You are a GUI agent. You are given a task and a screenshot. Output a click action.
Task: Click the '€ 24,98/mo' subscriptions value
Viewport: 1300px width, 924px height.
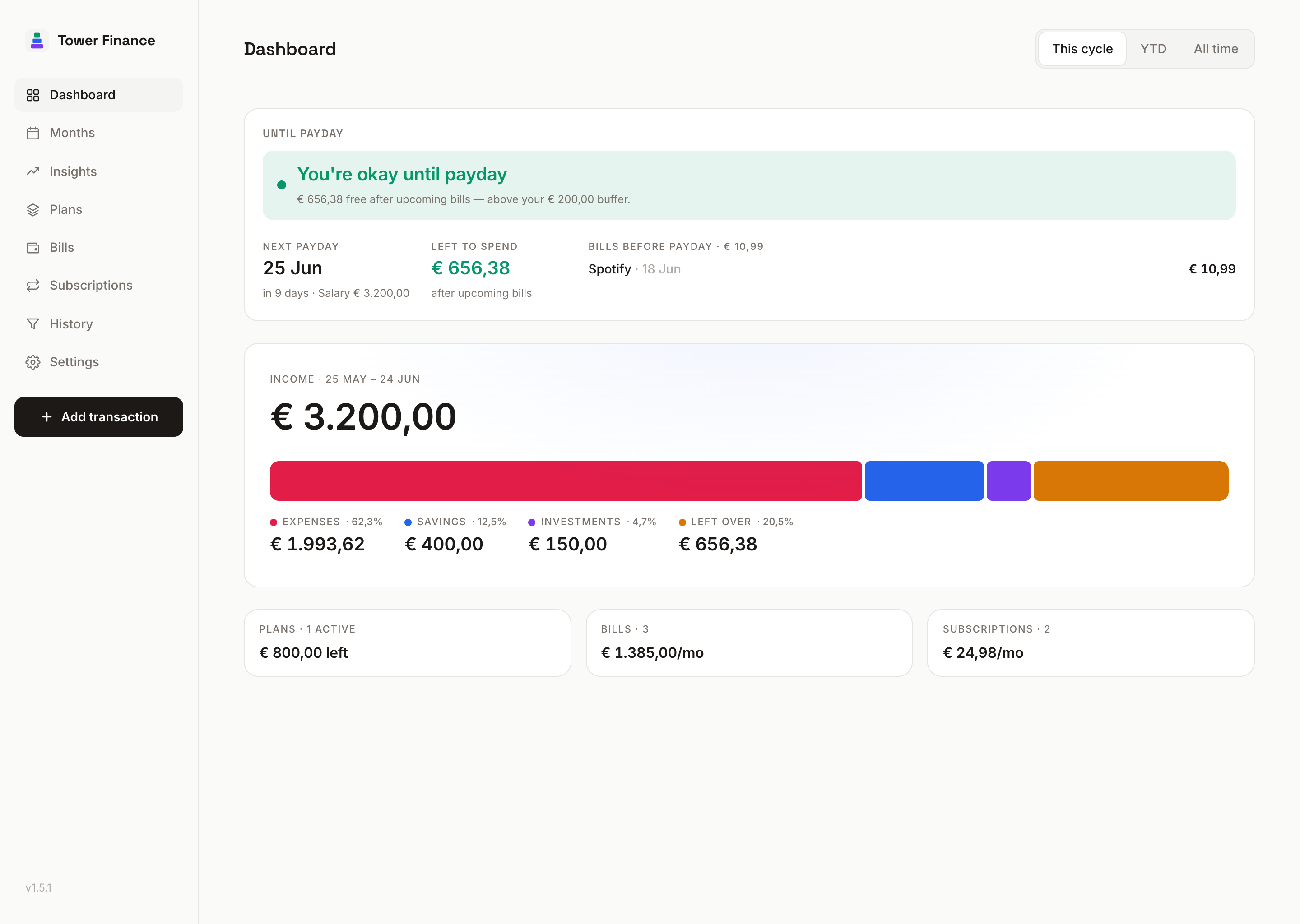pos(983,652)
